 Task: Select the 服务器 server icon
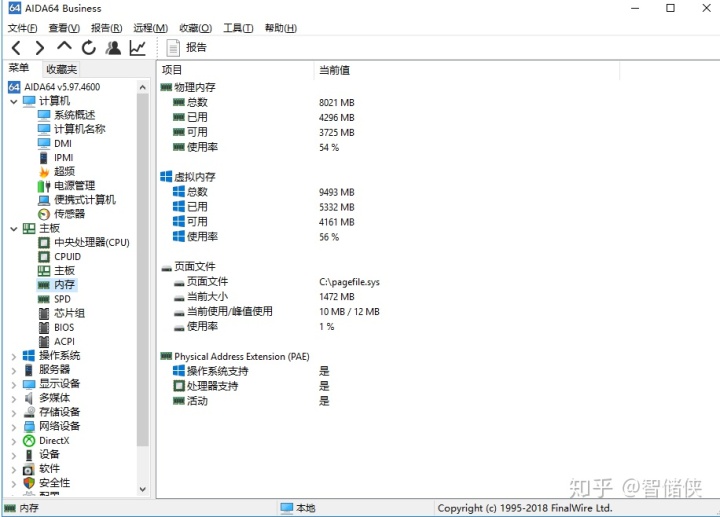(x=29, y=370)
